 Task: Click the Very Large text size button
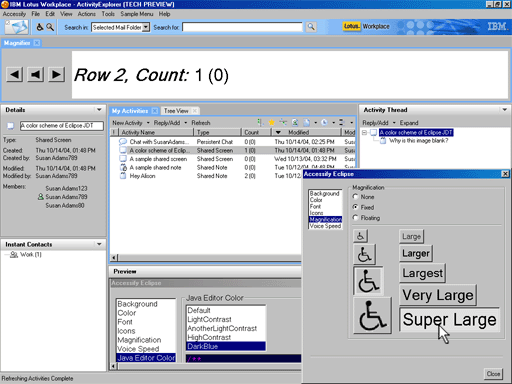(x=438, y=295)
